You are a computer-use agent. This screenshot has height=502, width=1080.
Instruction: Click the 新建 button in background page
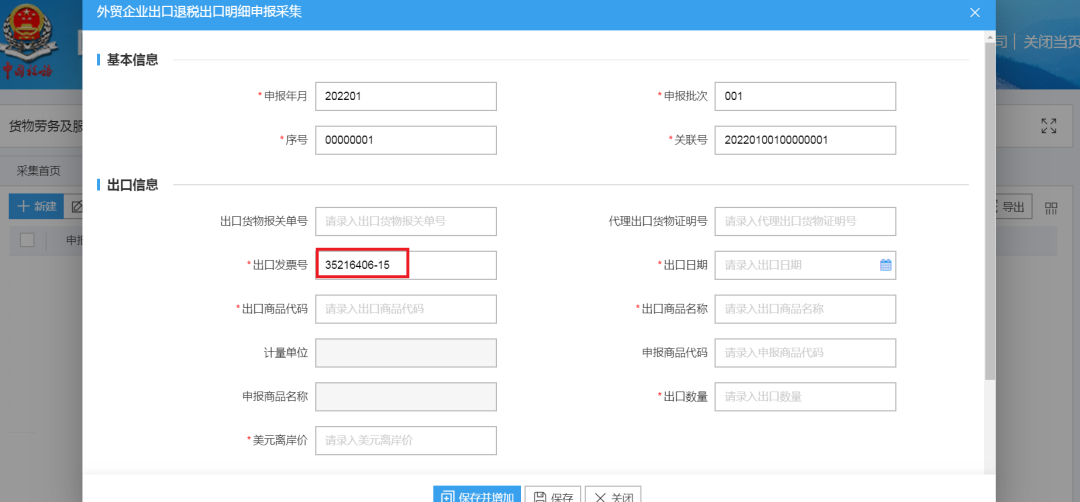tap(36, 207)
